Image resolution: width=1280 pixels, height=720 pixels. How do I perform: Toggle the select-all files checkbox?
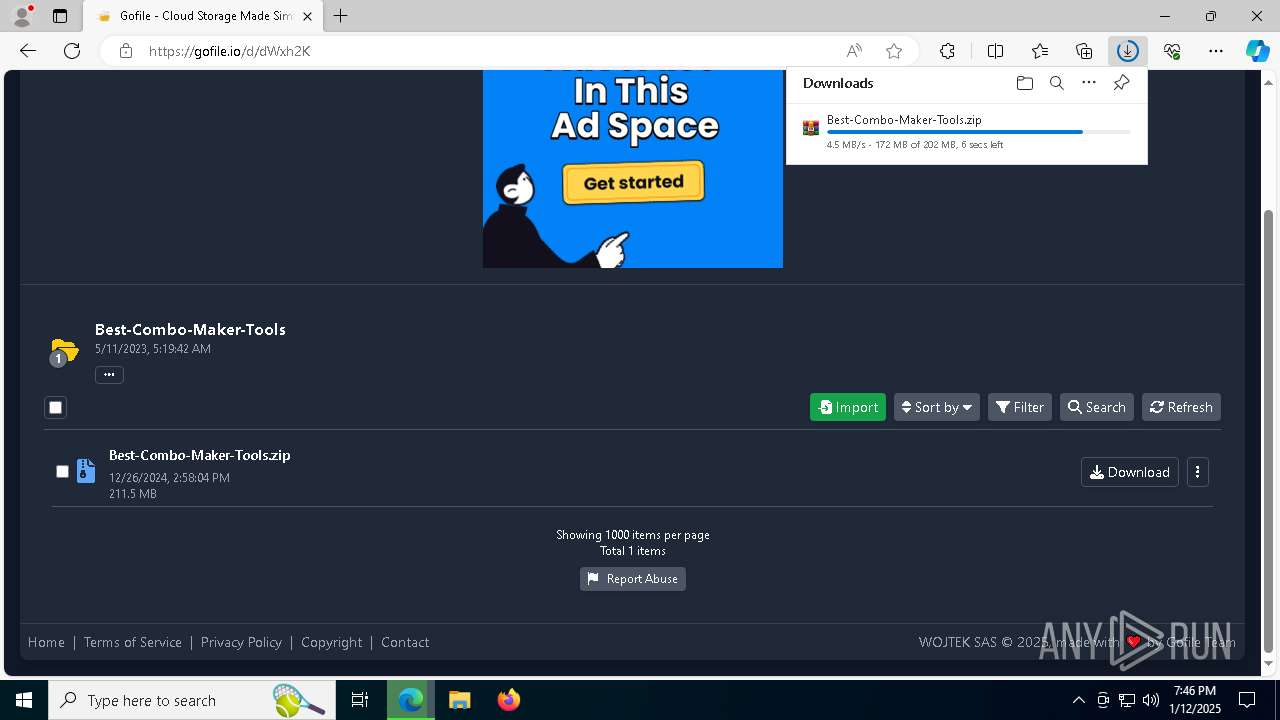(x=55, y=407)
